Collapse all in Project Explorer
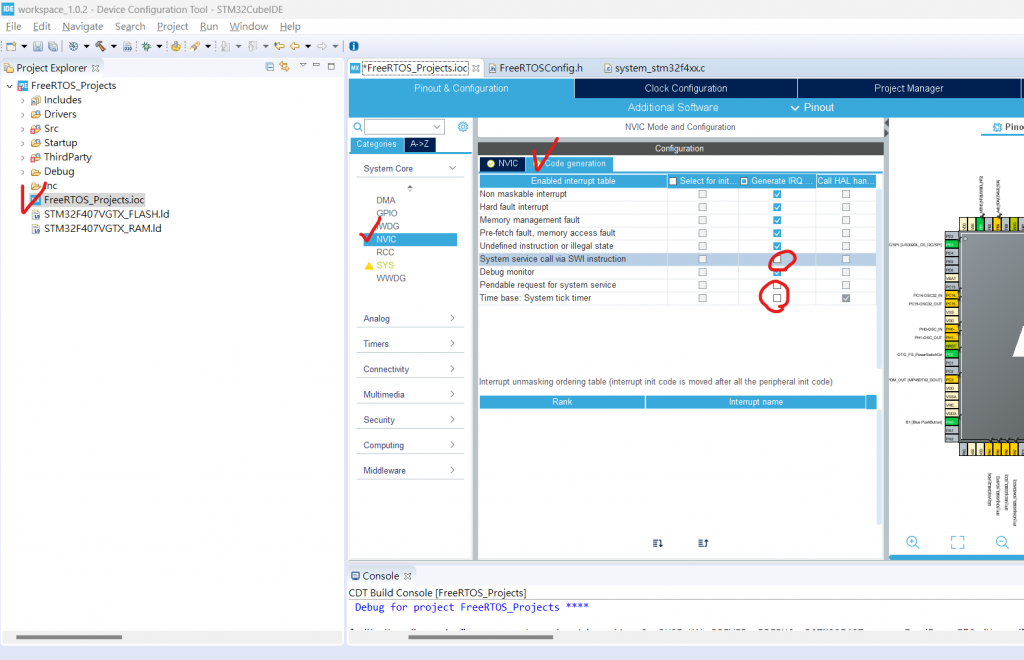 [x=270, y=67]
